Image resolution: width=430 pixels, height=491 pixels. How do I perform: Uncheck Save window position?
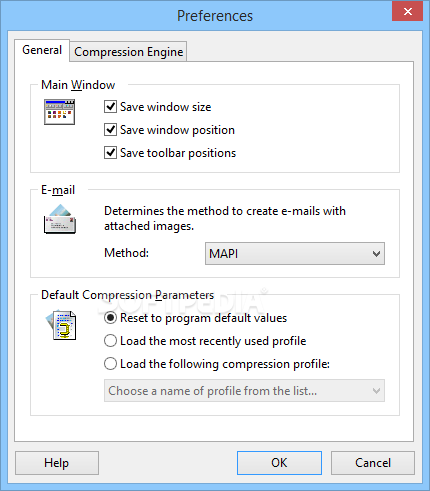(110, 130)
